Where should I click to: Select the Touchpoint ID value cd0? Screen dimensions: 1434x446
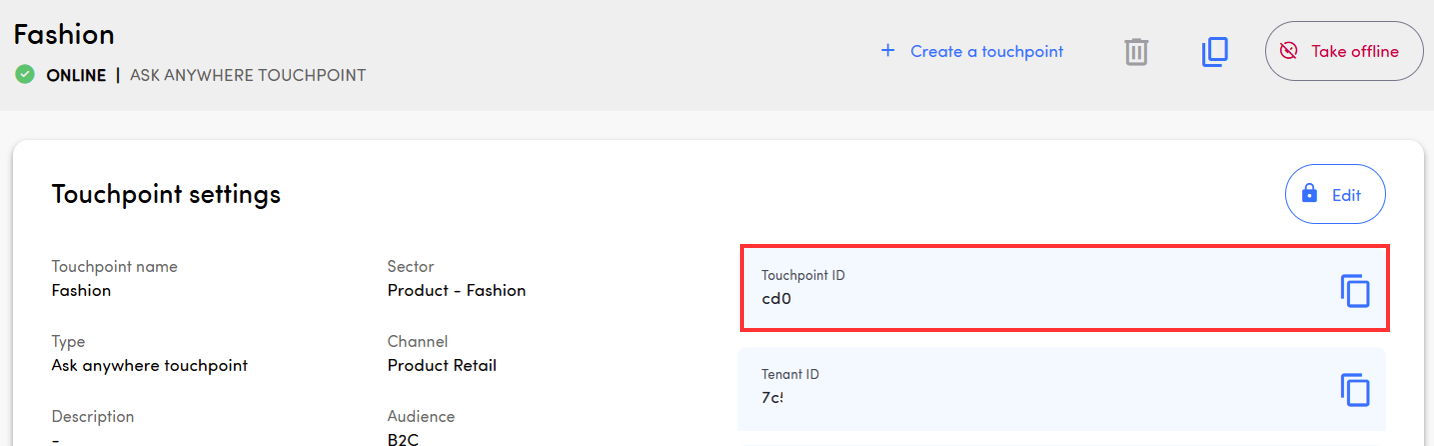(x=777, y=298)
